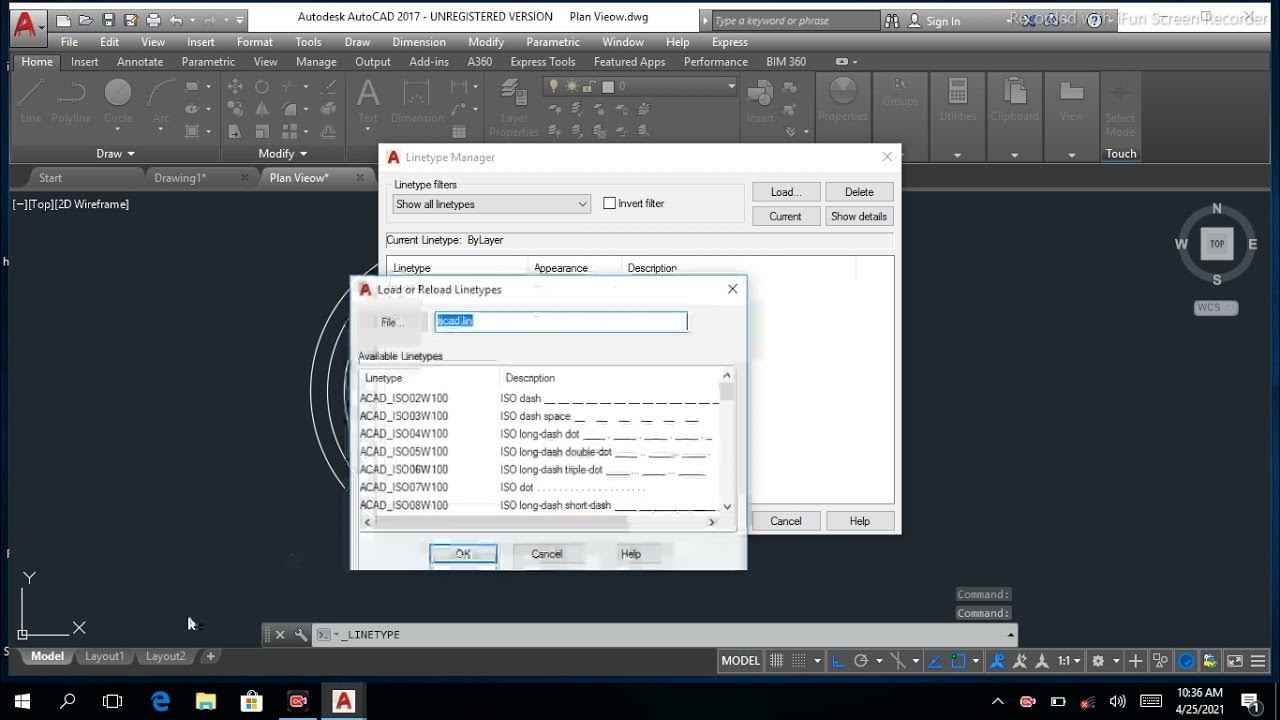Select the Move tool in the Modify panel
Image resolution: width=1280 pixels, height=720 pixels.
tap(235, 87)
